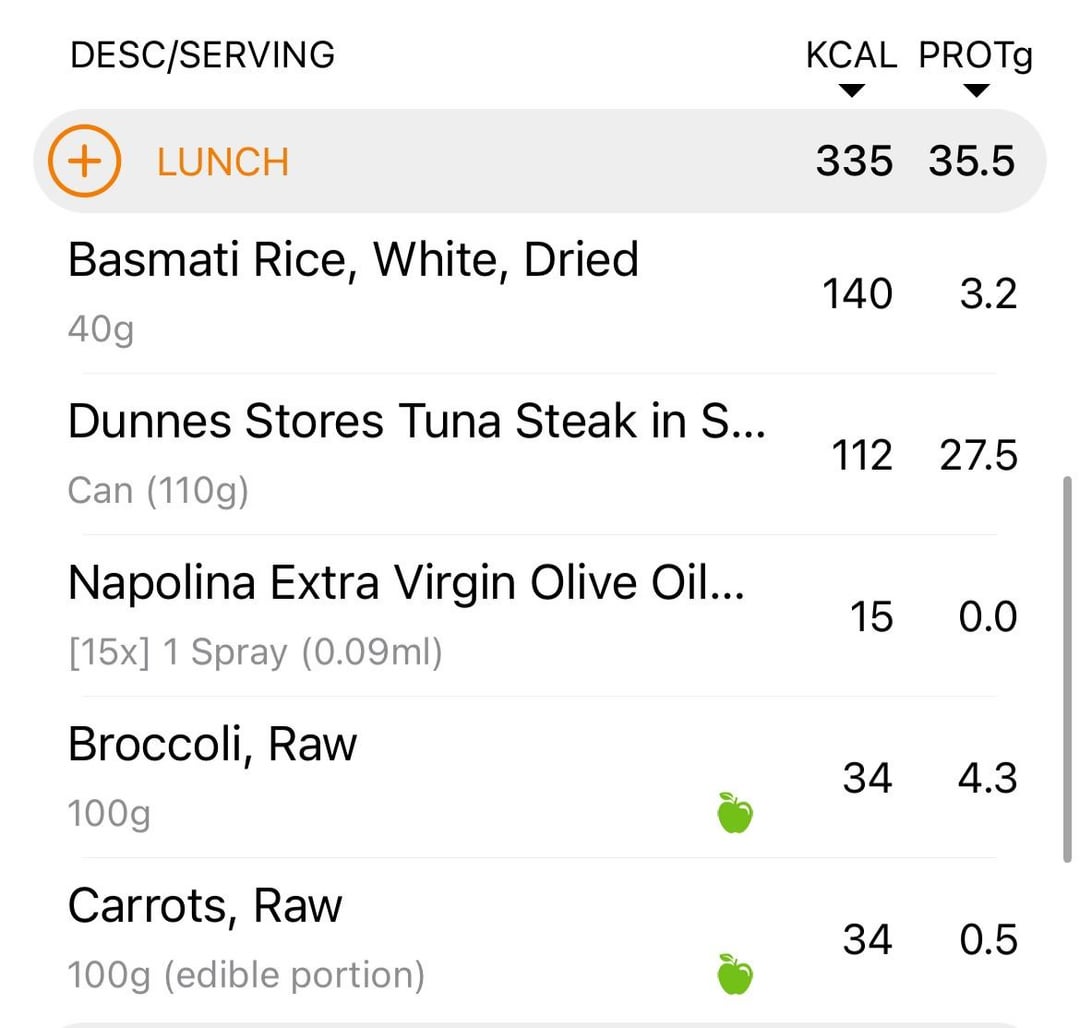1080x1028 pixels.
Task: Select the KCAL column header
Action: coord(852,55)
